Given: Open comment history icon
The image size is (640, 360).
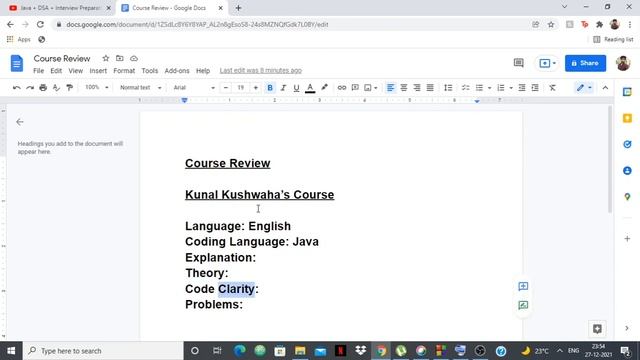Looking at the screenshot, I should click(x=518, y=63).
